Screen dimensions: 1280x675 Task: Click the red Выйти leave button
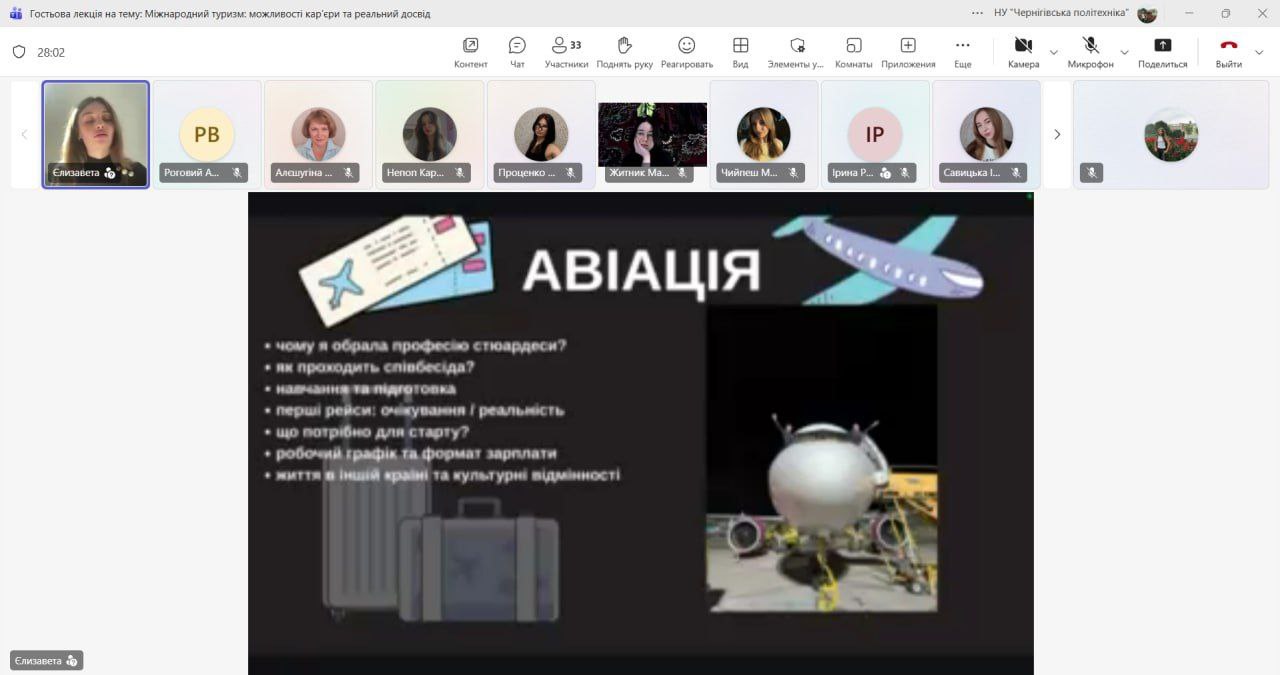point(1228,52)
